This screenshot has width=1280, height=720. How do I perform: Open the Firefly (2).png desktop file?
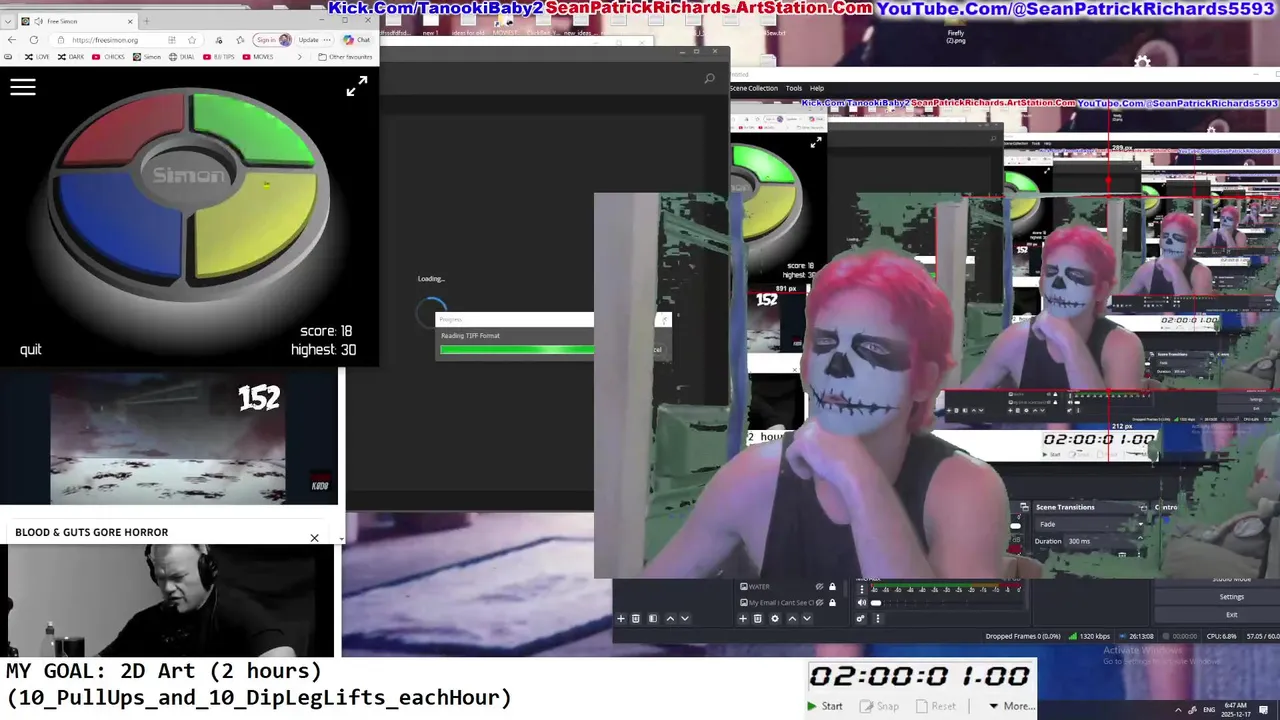tap(956, 36)
